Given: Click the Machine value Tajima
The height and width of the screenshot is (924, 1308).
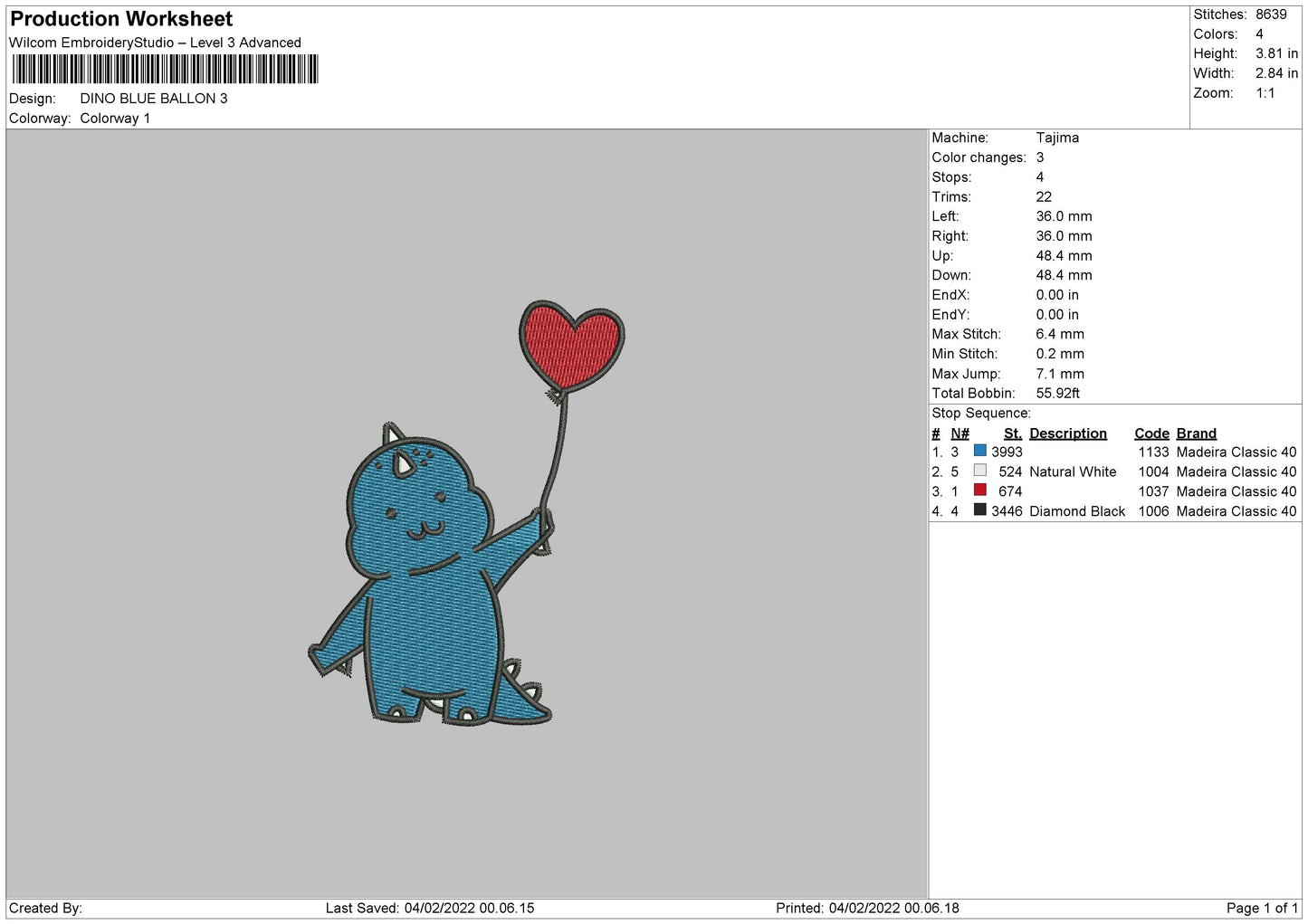Looking at the screenshot, I should (x=1057, y=138).
